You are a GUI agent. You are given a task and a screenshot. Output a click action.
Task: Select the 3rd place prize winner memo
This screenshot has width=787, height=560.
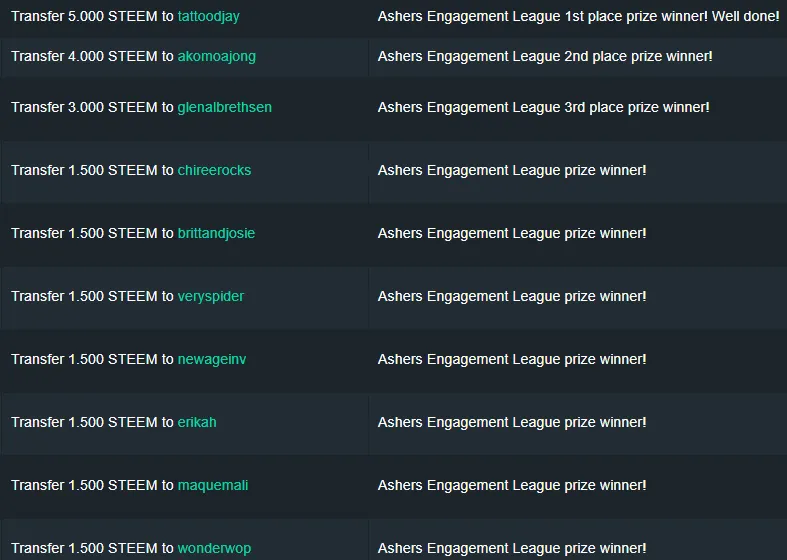point(544,107)
